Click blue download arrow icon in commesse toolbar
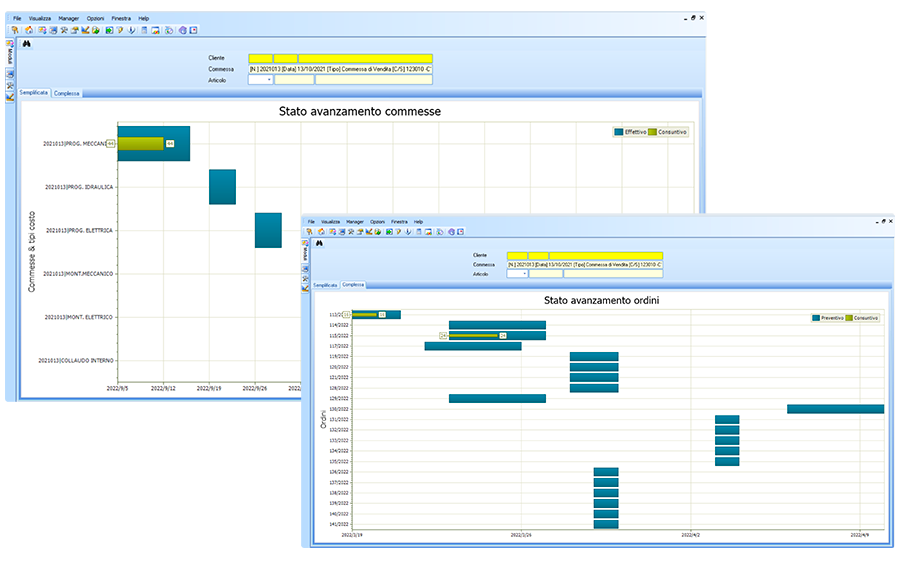 pyautogui.click(x=131, y=30)
